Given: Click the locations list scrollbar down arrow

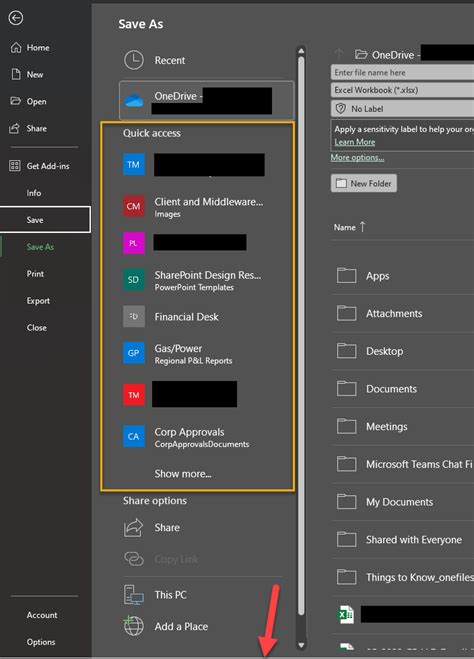Looking at the screenshot, I should (301, 645).
